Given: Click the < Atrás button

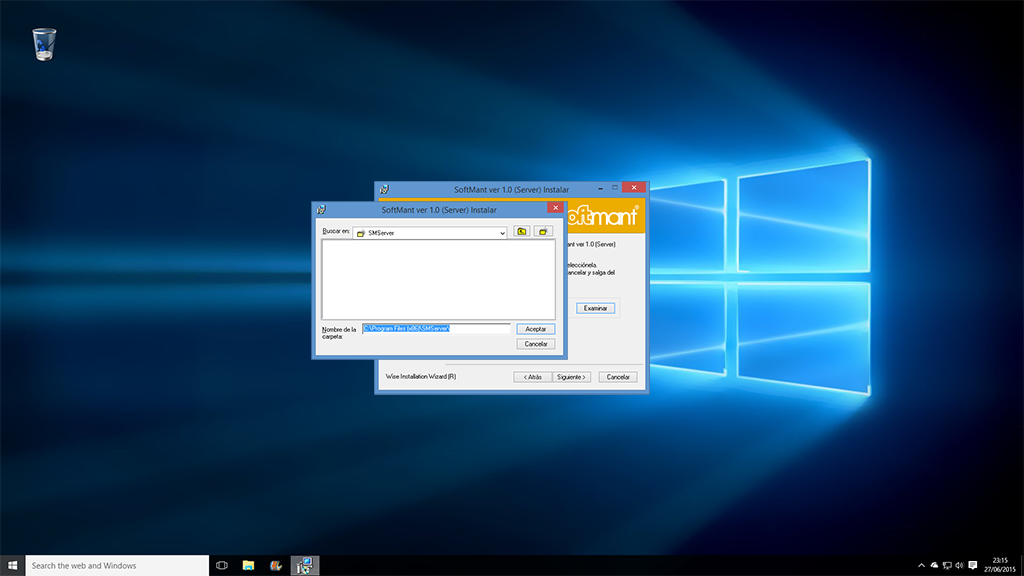Looking at the screenshot, I should 532,377.
